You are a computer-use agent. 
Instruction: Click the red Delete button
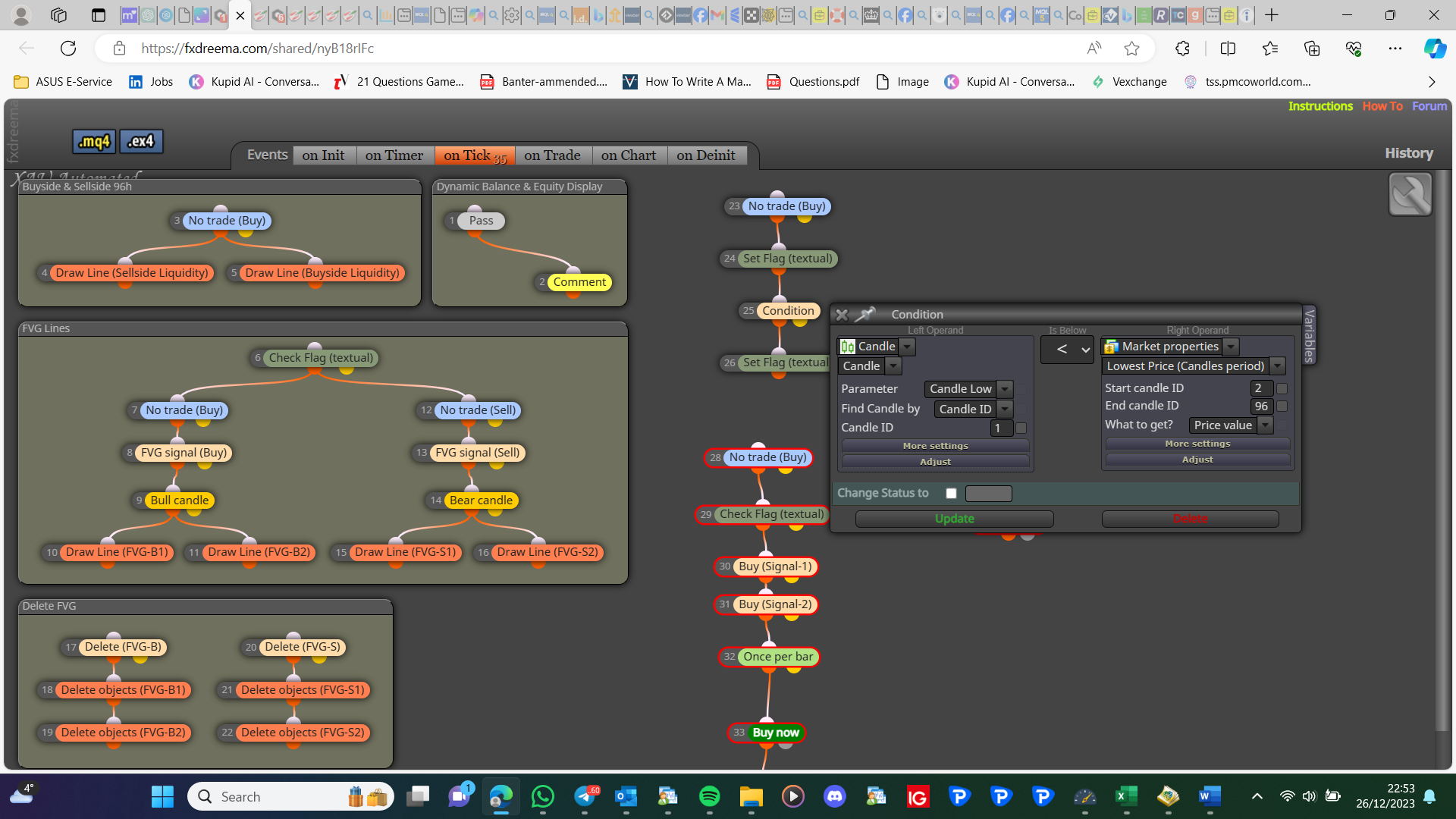tap(1190, 519)
